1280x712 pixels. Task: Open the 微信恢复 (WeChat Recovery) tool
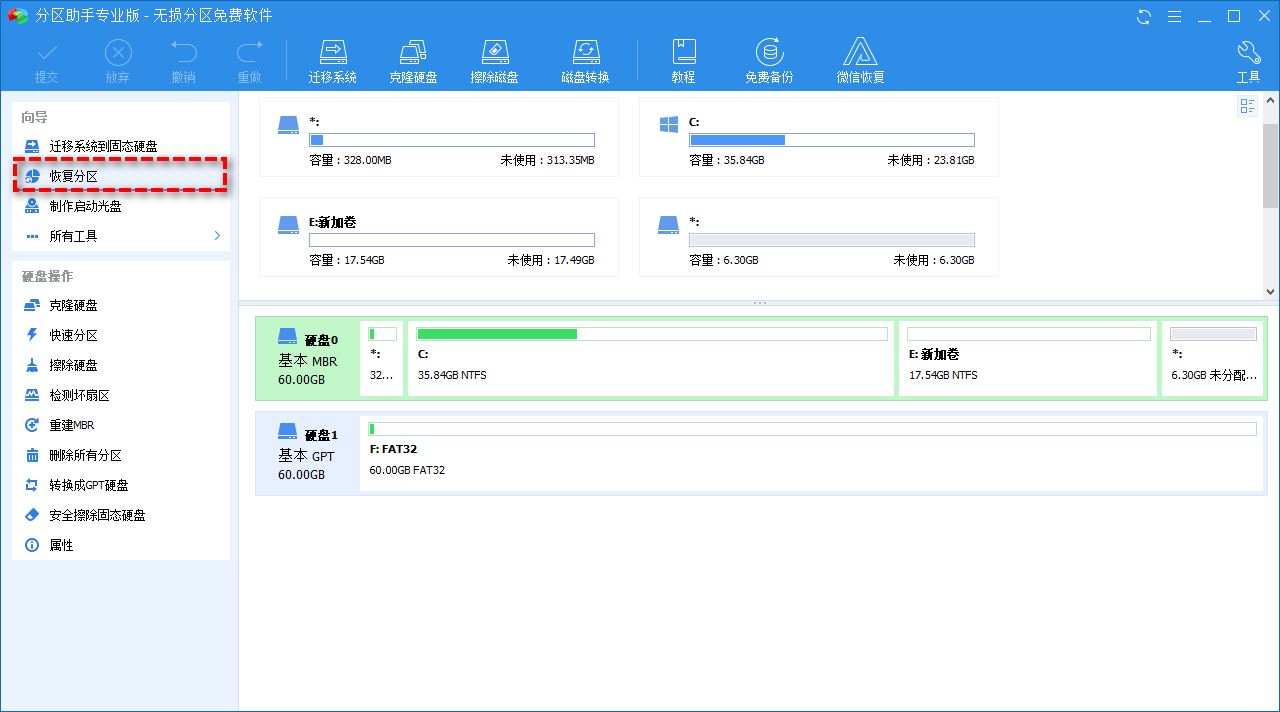(860, 58)
